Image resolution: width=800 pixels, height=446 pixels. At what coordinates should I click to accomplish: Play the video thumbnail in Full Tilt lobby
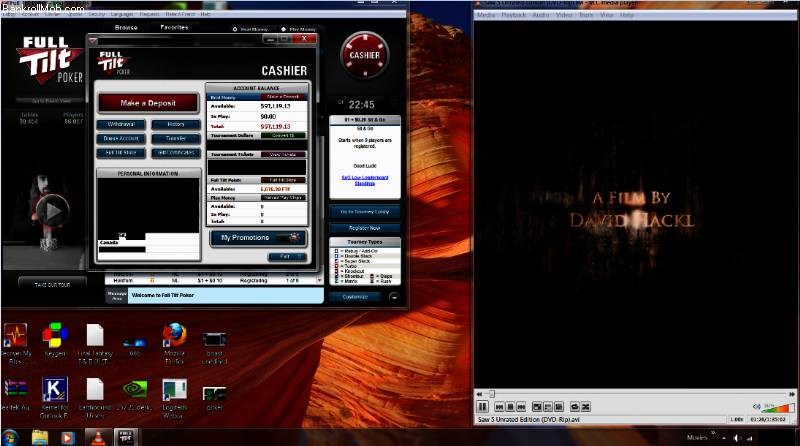[52, 211]
